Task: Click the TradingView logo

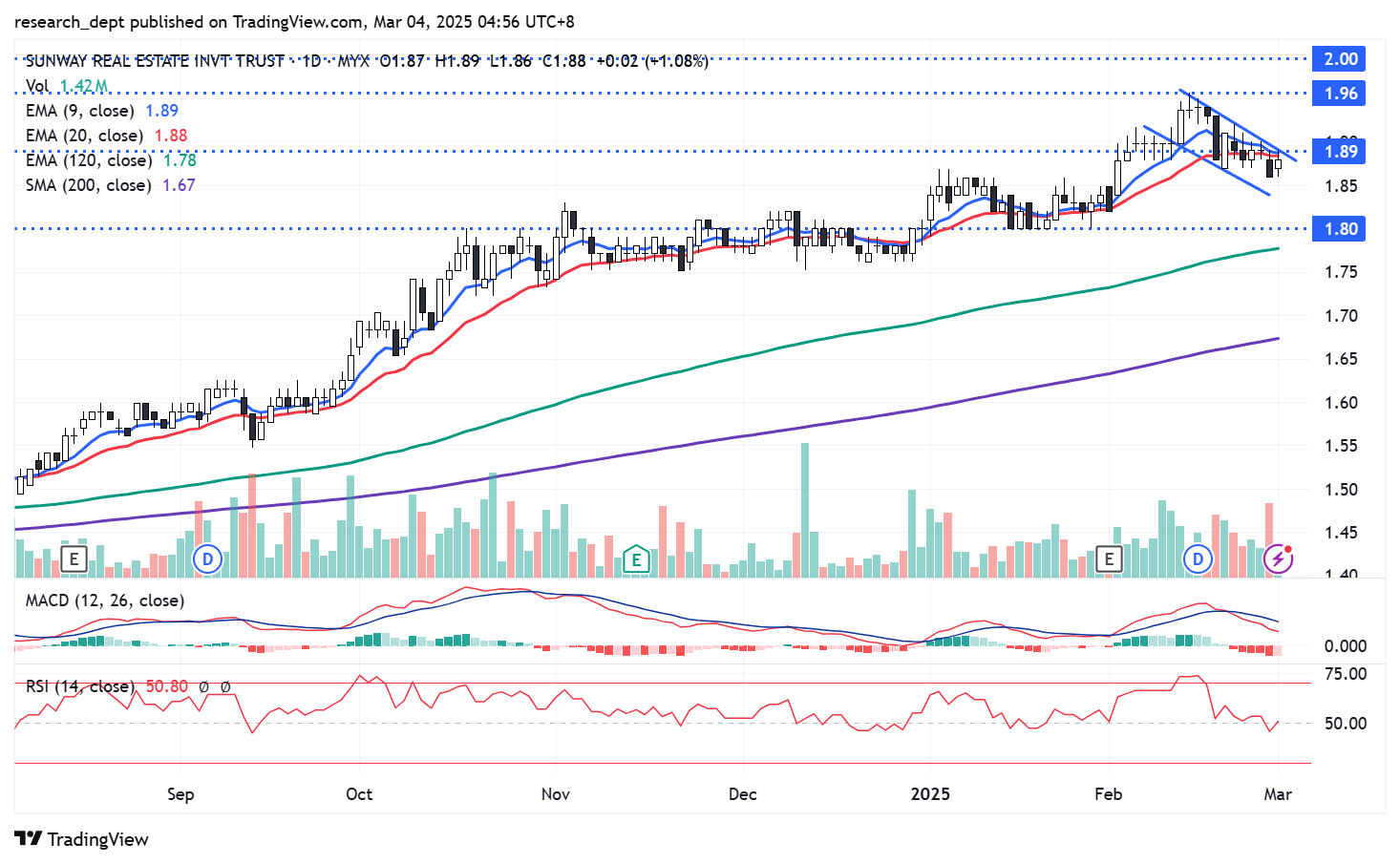Action: [82, 839]
